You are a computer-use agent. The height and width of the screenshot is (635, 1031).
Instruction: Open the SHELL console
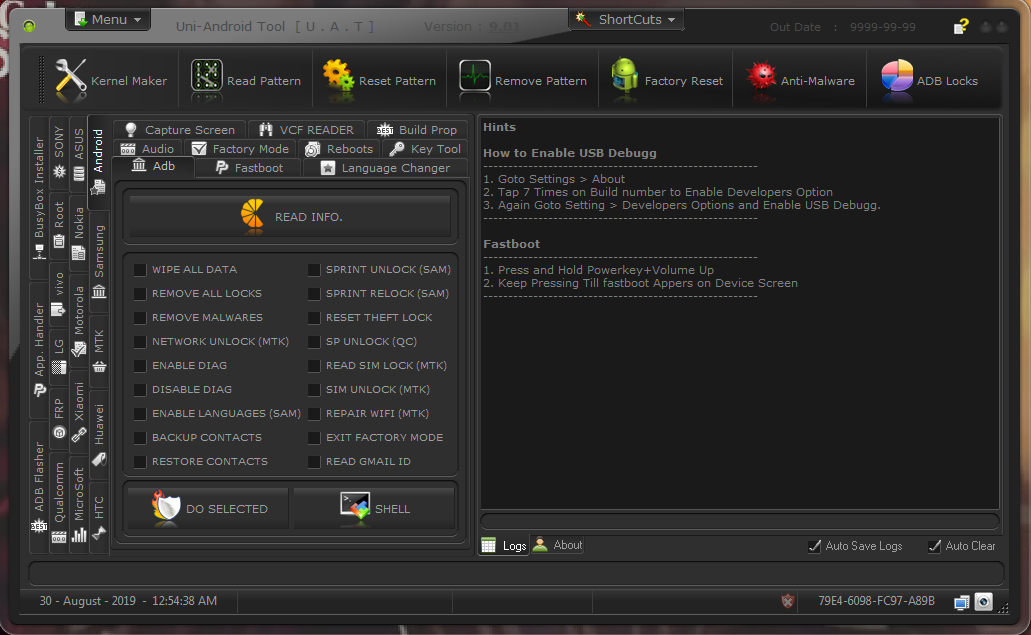click(x=374, y=508)
